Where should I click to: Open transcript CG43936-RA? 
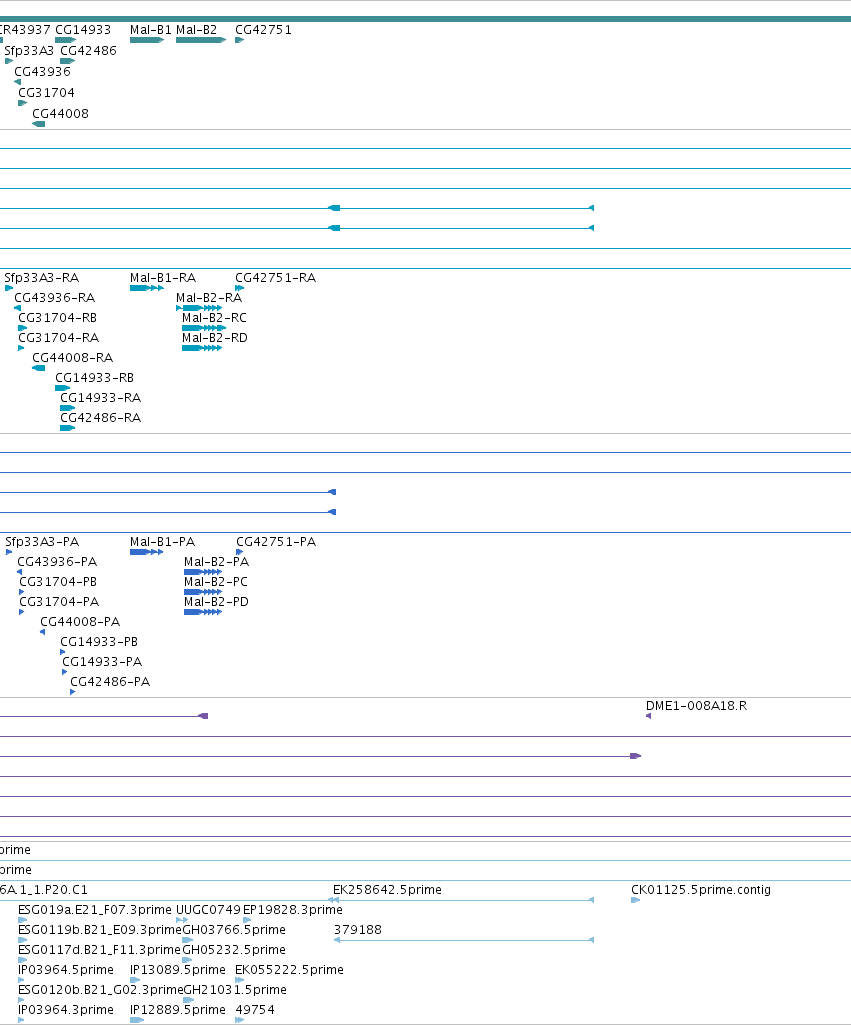pos(55,298)
